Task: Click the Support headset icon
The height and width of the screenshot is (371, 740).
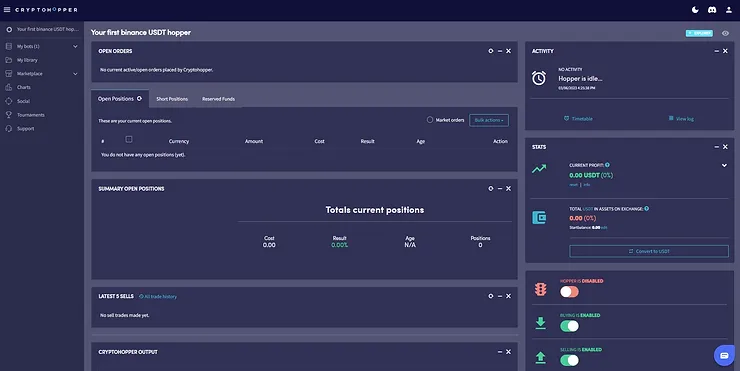Action: [8, 128]
